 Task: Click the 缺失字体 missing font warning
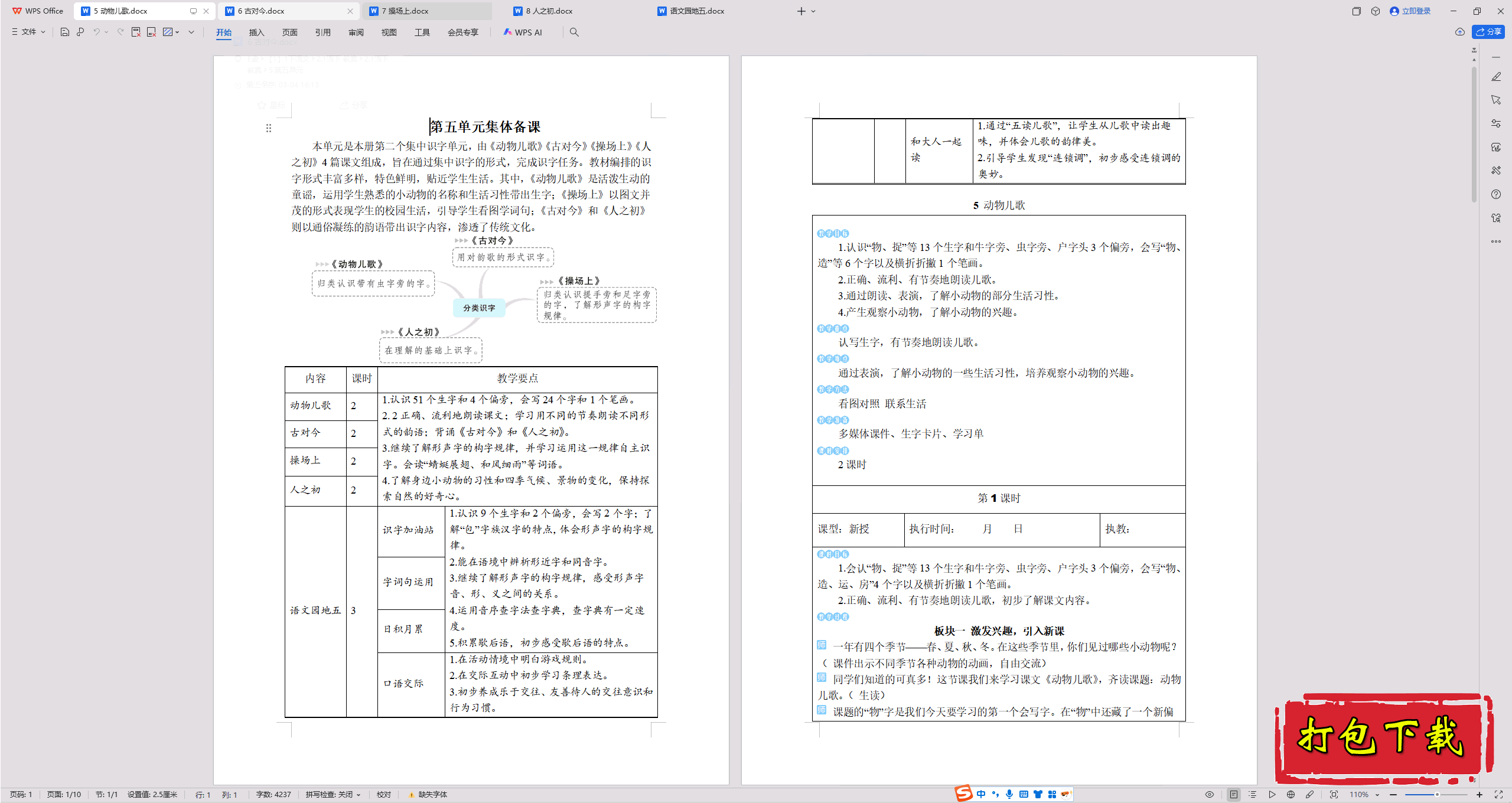(428, 795)
